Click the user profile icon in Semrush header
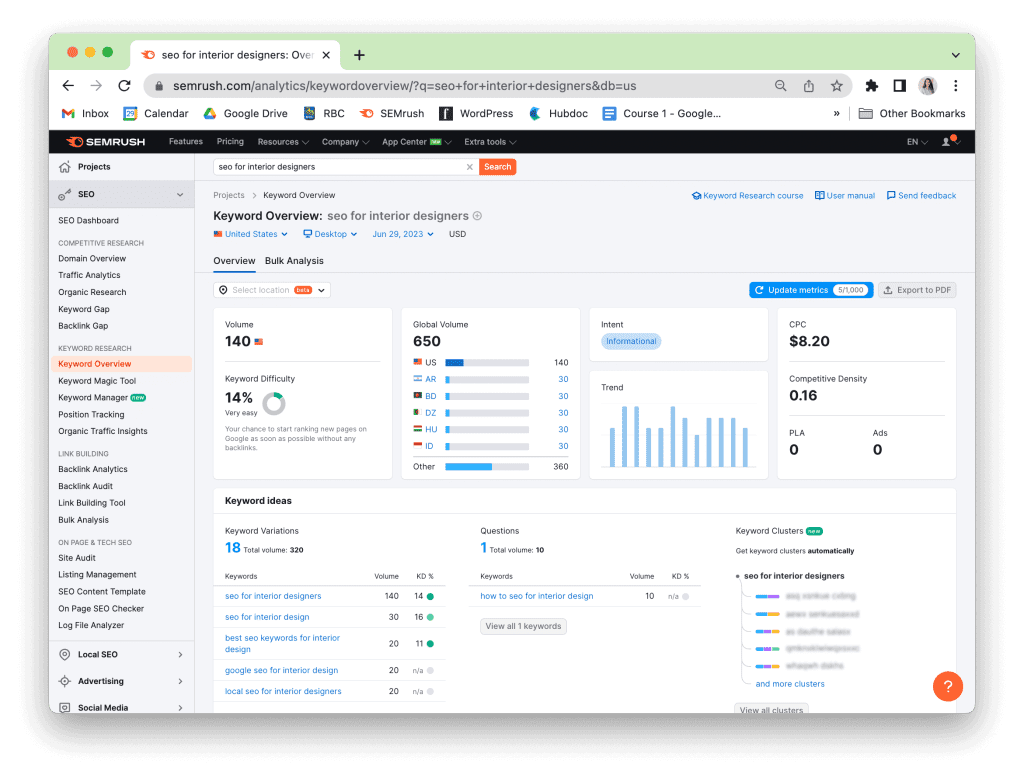 click(x=948, y=142)
